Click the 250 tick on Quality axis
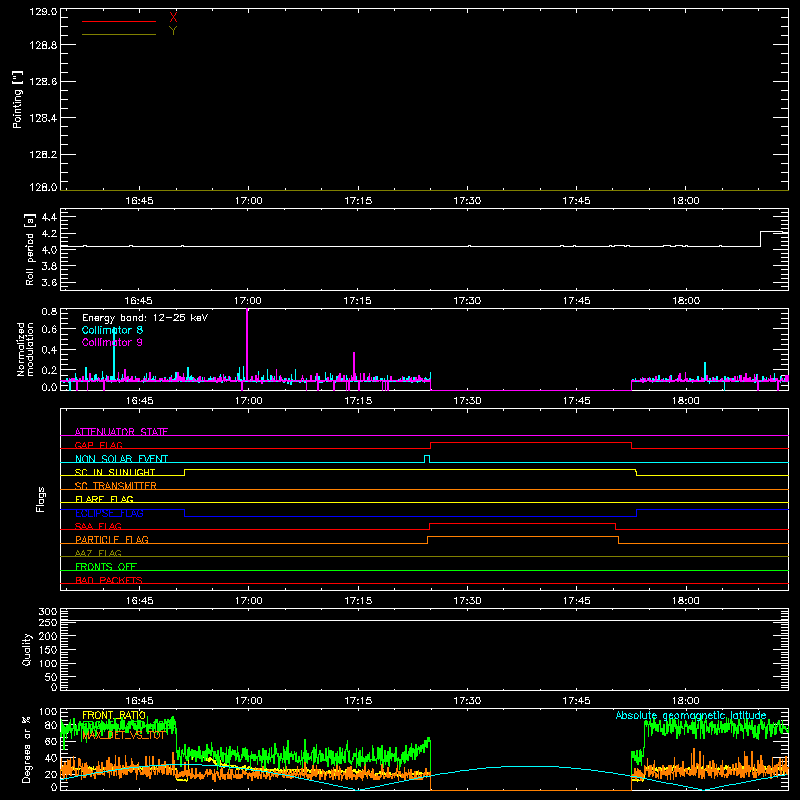 click(x=47, y=622)
